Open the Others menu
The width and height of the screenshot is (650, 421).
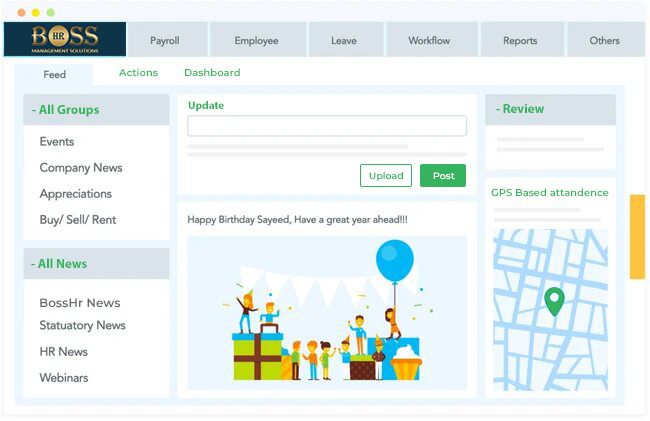coord(605,40)
